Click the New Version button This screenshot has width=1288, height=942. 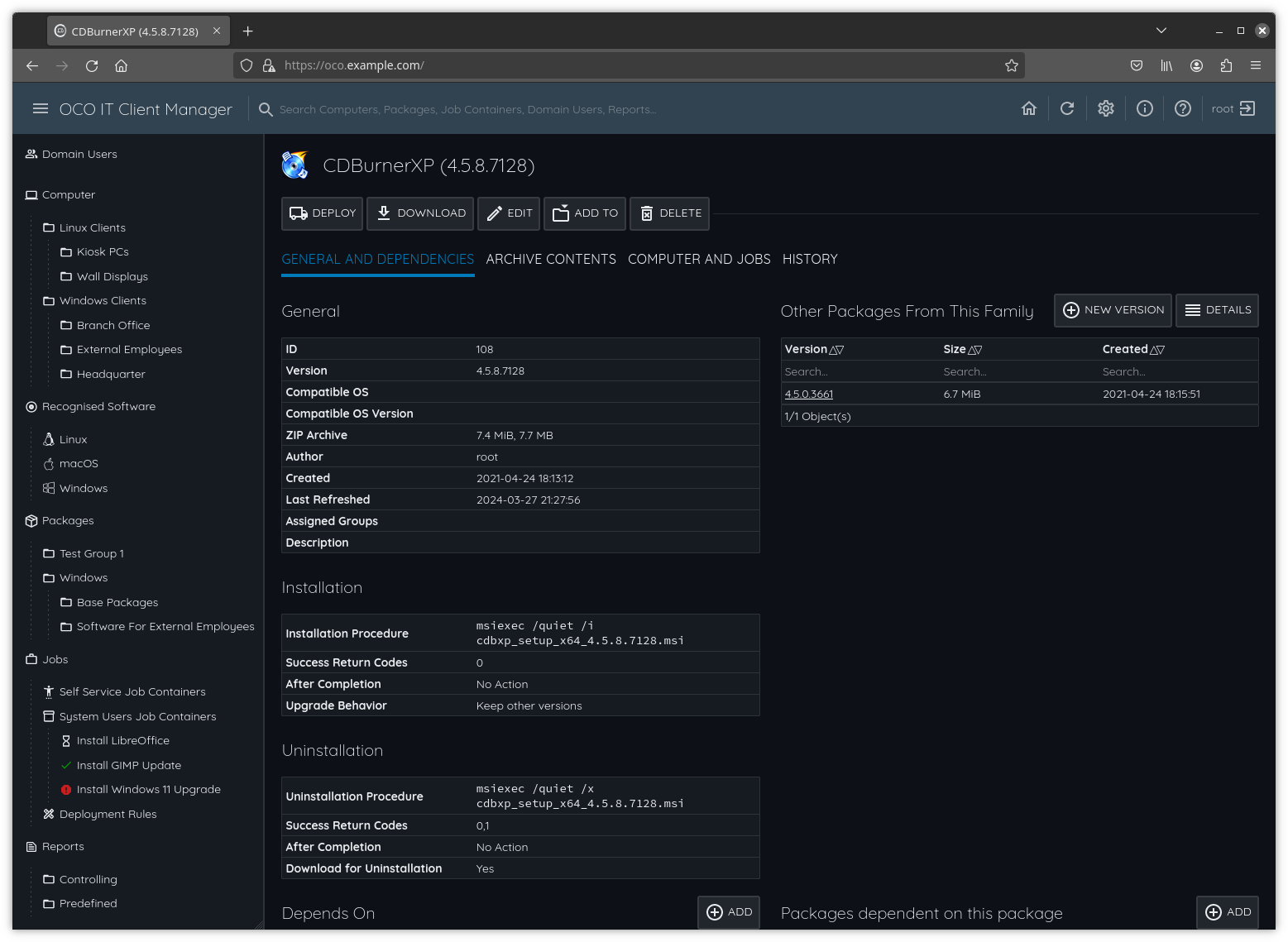[x=1113, y=310]
